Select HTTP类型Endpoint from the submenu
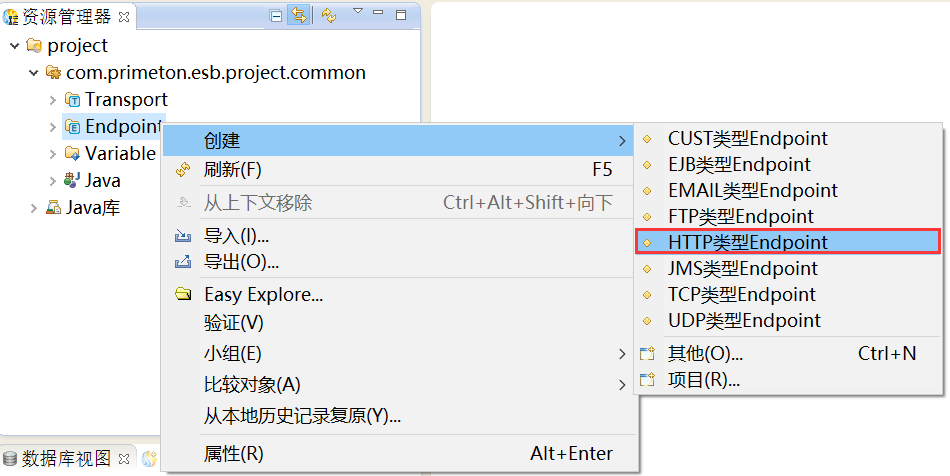This screenshot has height=476, width=950. (747, 242)
